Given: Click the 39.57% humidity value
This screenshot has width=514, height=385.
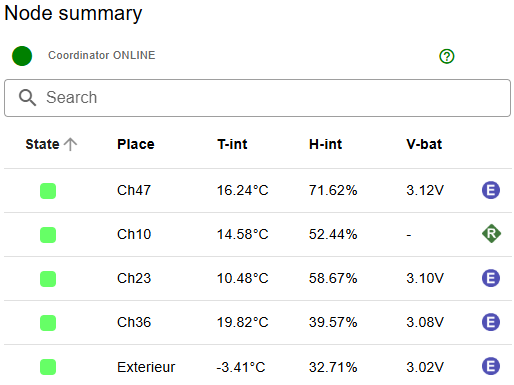Looking at the screenshot, I should tap(333, 322).
